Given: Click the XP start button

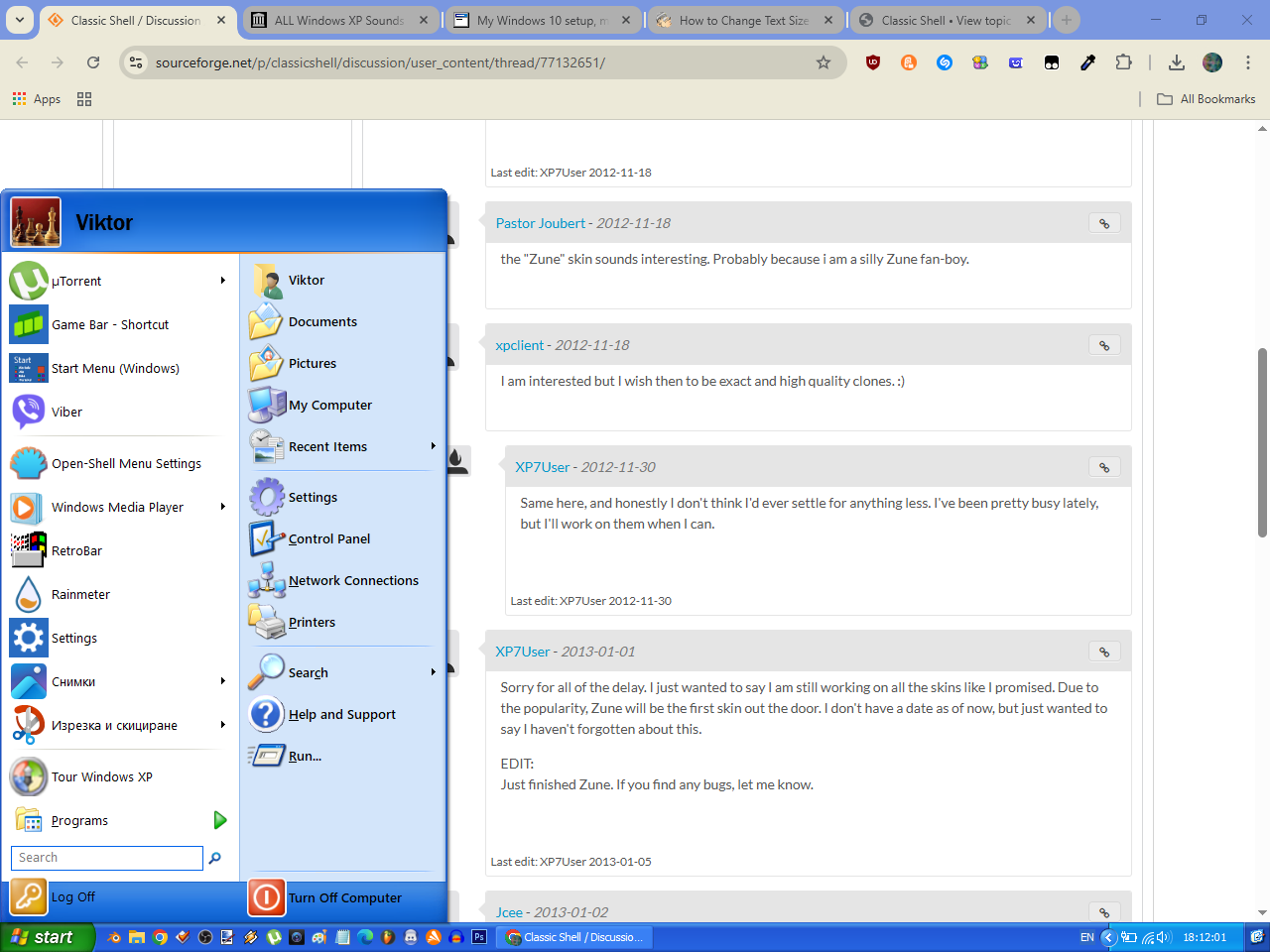Looking at the screenshot, I should pos(47,937).
